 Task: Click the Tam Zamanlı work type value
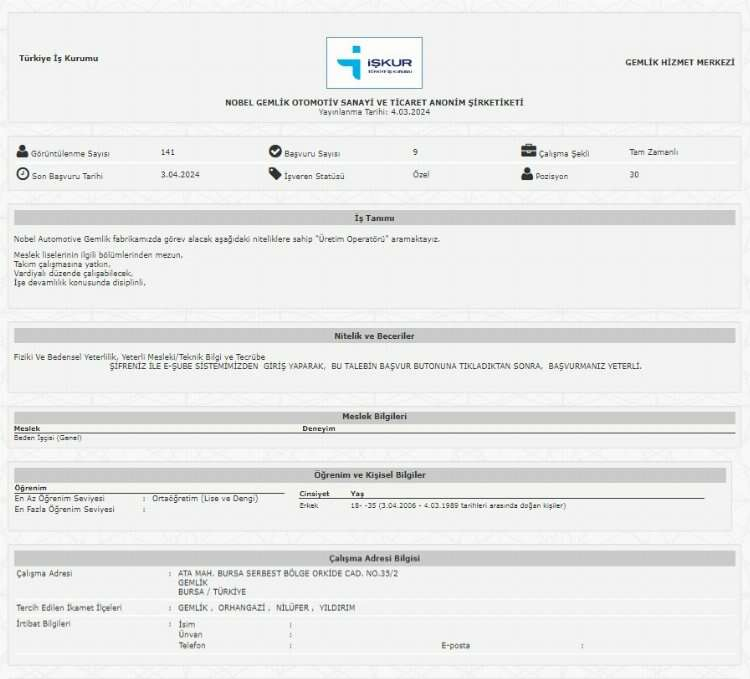(654, 152)
